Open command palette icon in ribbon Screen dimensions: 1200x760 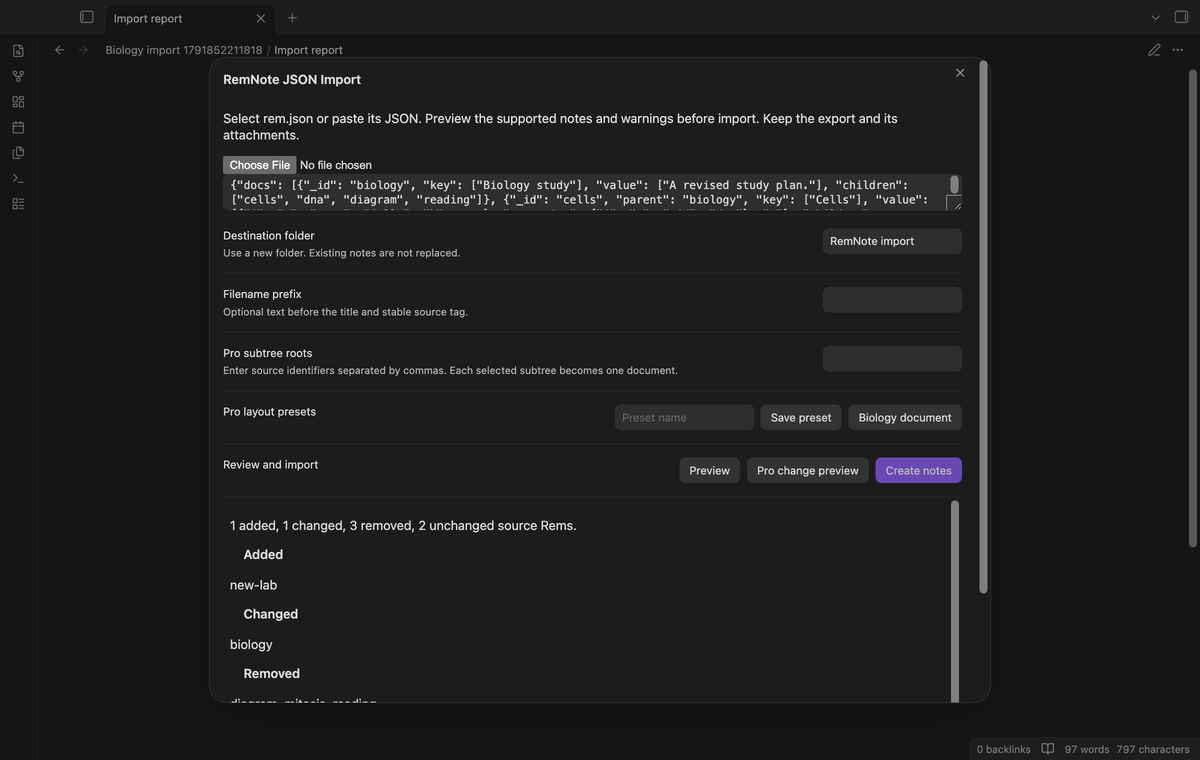[x=18, y=178]
